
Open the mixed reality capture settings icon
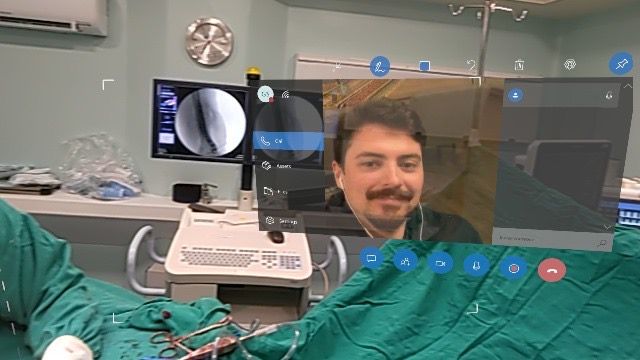tap(570, 64)
